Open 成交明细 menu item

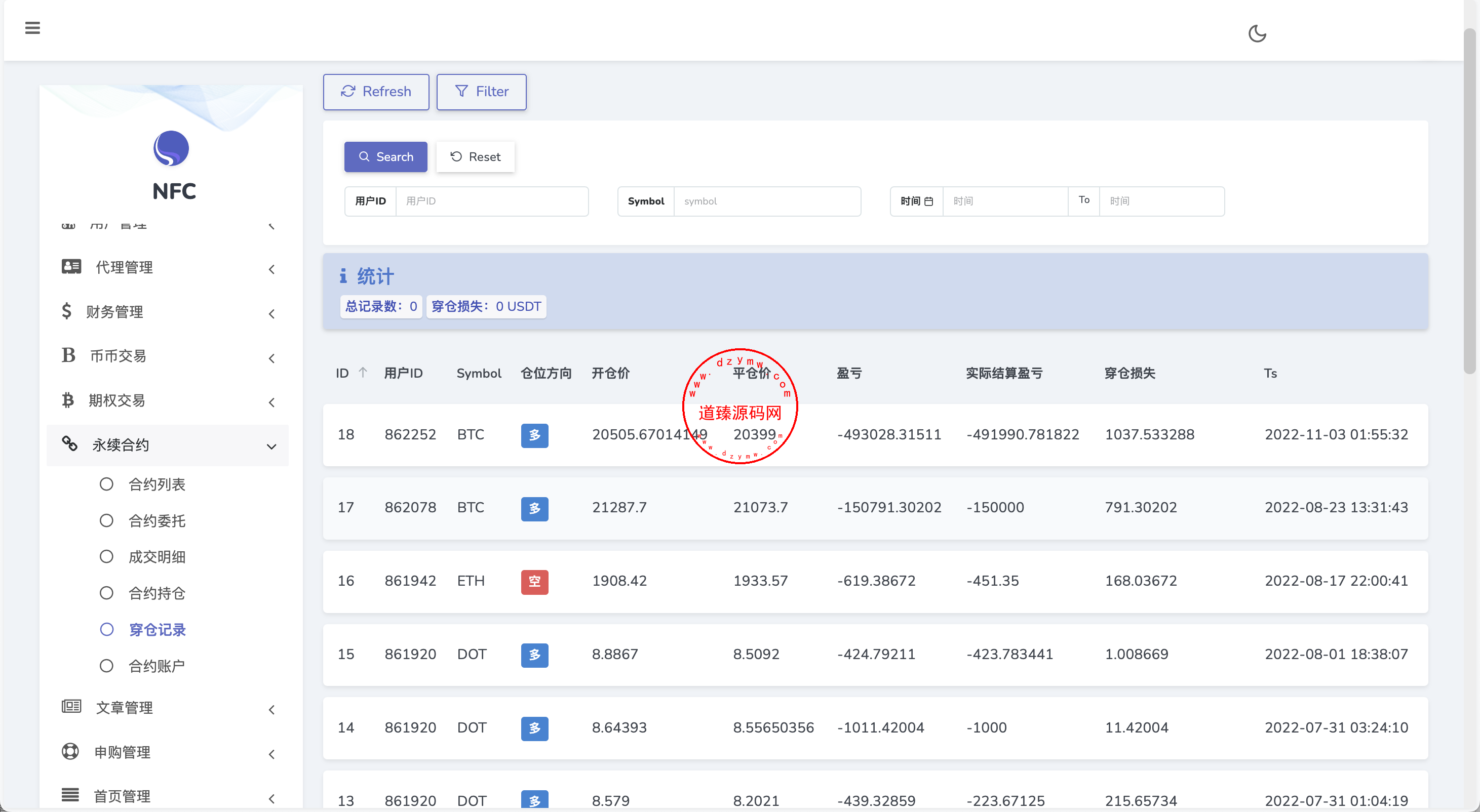(x=157, y=556)
